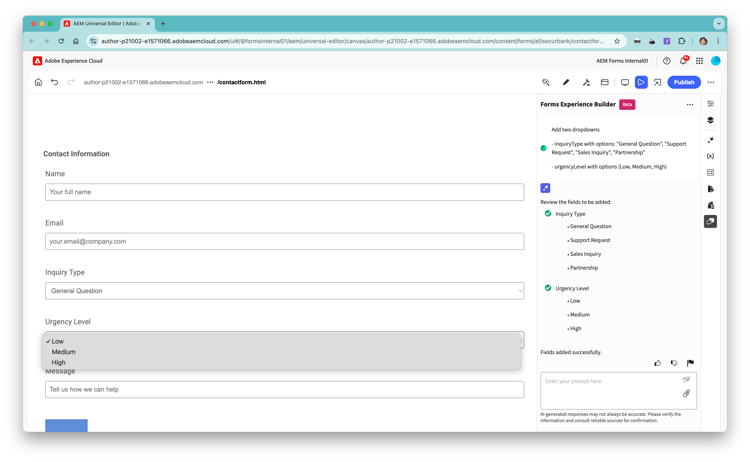750x462 pixels.
Task: Attach a file with paperclip icon
Action: pos(686,393)
